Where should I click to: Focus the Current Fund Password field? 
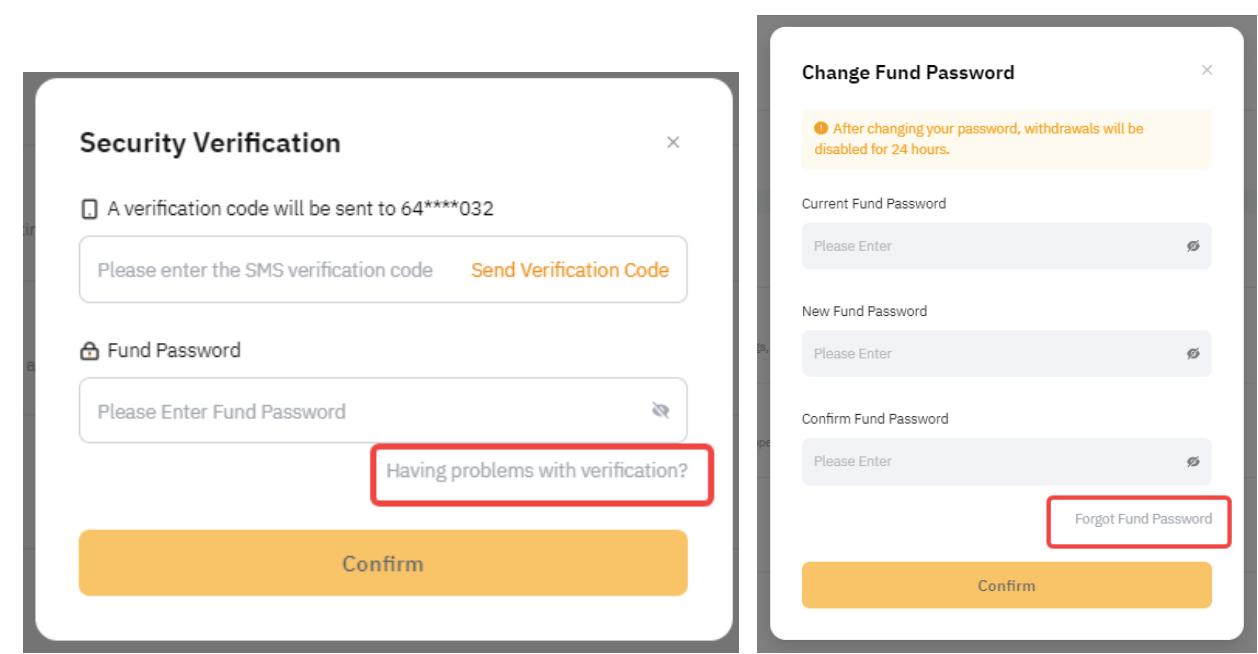[990, 246]
